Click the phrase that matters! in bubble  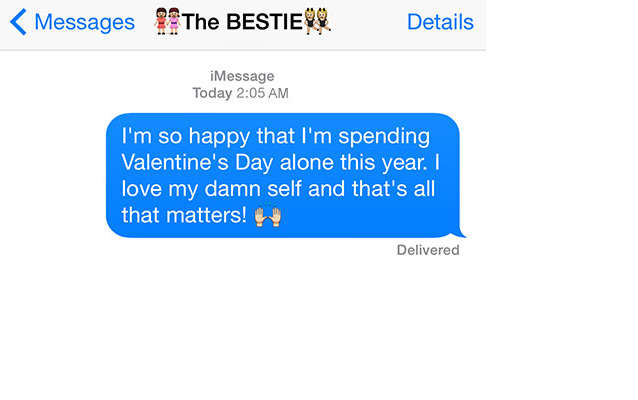pos(184,215)
